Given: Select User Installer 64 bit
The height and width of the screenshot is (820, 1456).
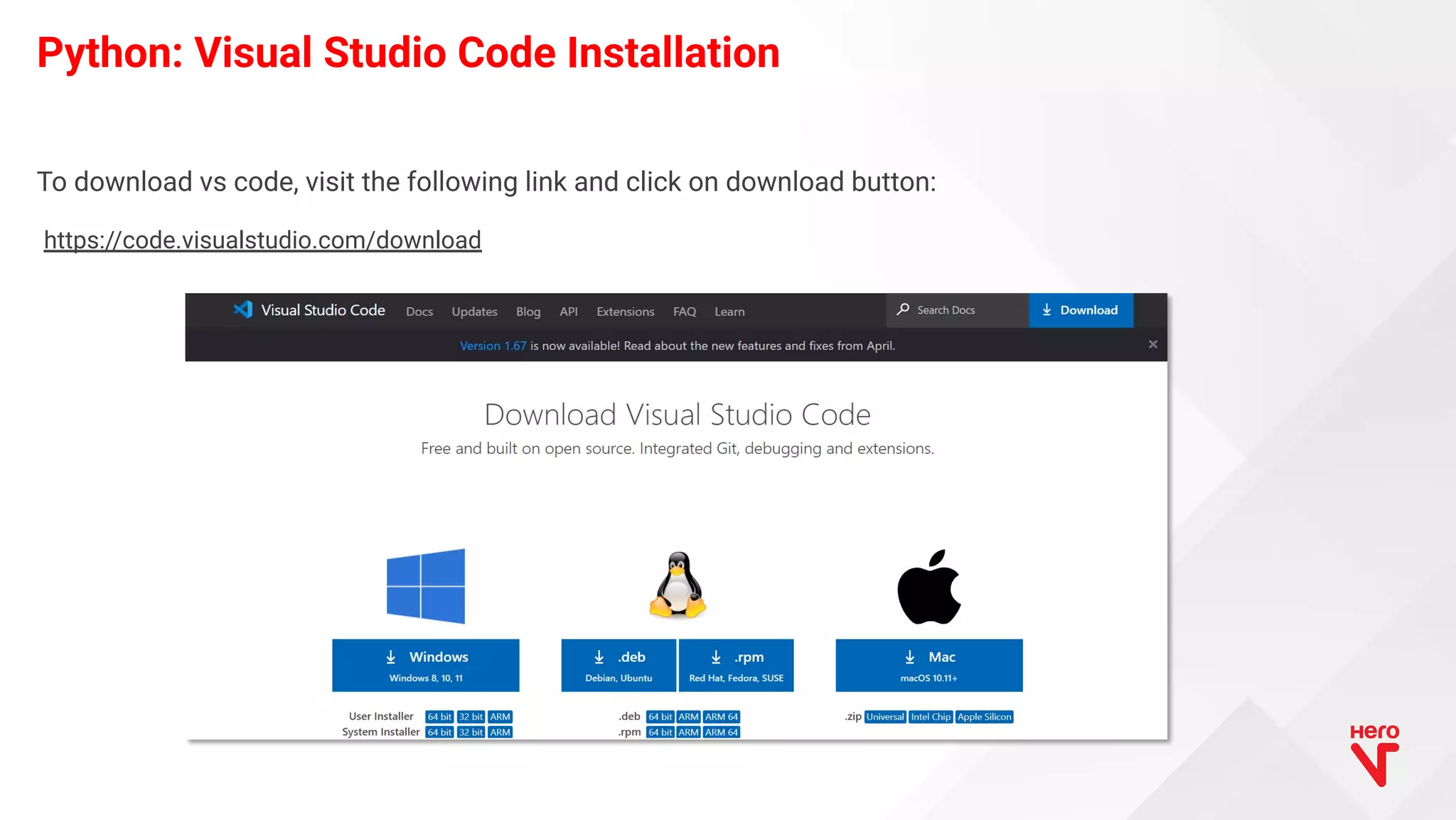Looking at the screenshot, I should pyautogui.click(x=439, y=717).
